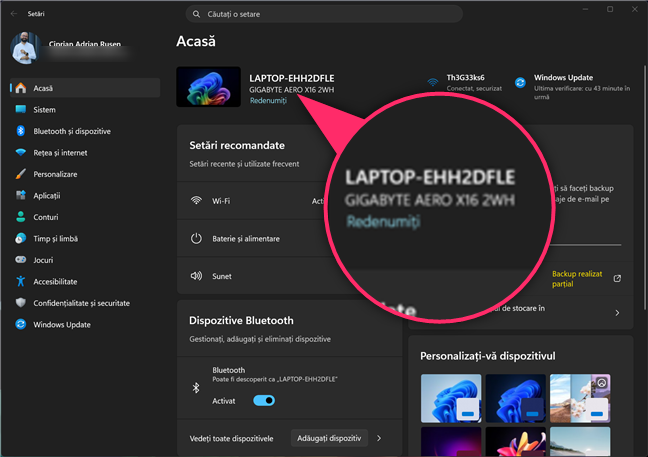This screenshot has width=648, height=457.
Task: Expand the storage row chevron arrow
Action: coord(617,313)
